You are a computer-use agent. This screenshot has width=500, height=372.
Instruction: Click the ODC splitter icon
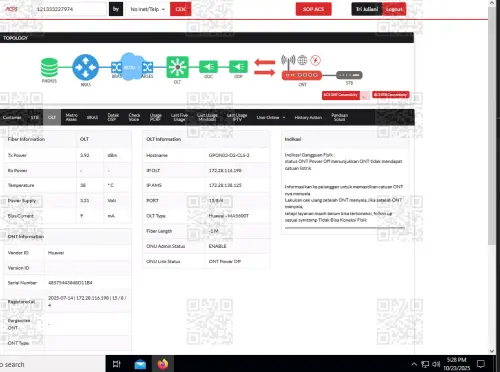(x=208, y=67)
